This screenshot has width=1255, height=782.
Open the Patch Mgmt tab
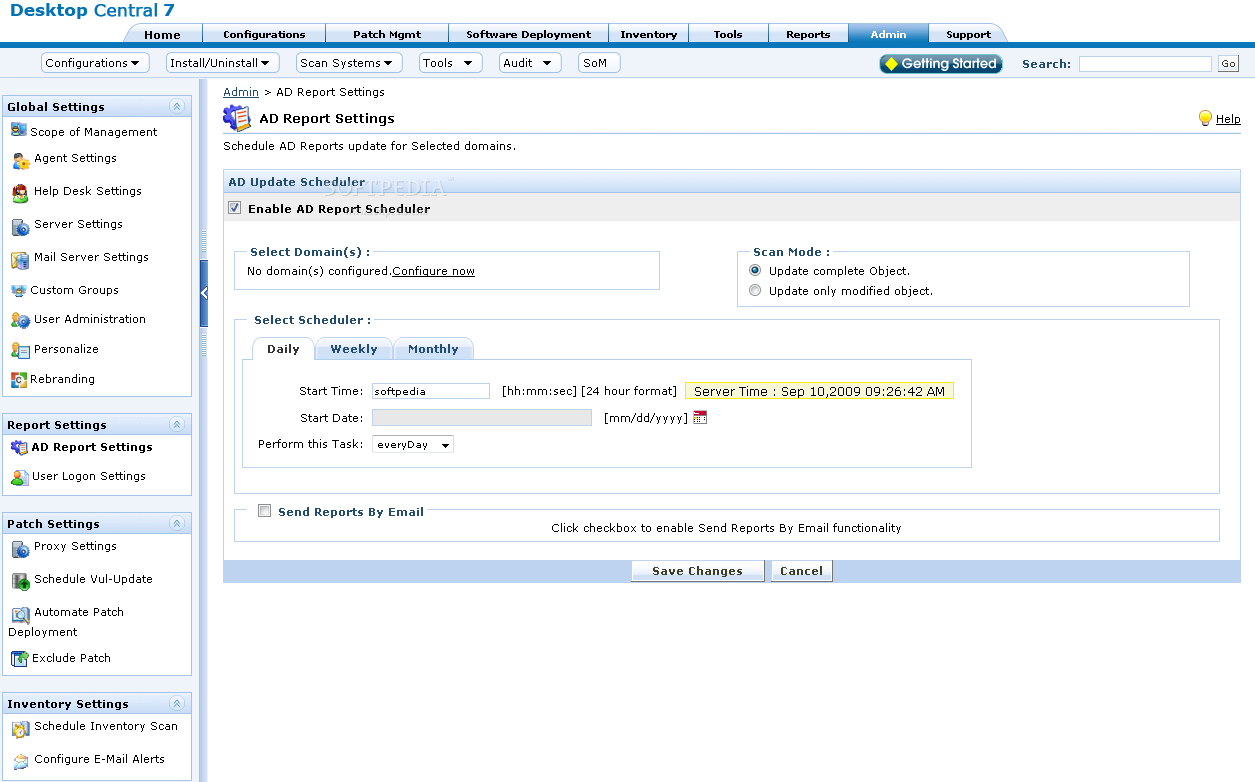click(x=387, y=34)
